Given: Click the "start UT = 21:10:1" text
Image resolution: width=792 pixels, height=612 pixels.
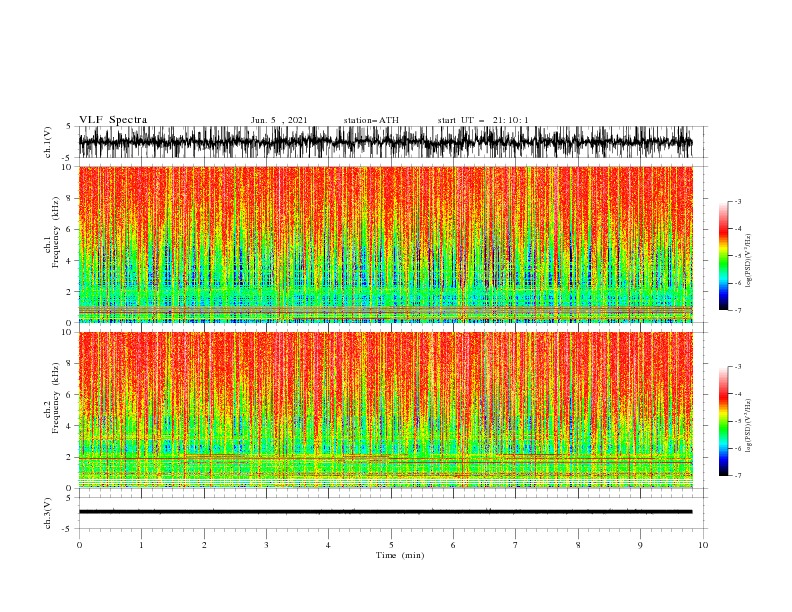Looking at the screenshot, I should pyautogui.click(x=483, y=120).
